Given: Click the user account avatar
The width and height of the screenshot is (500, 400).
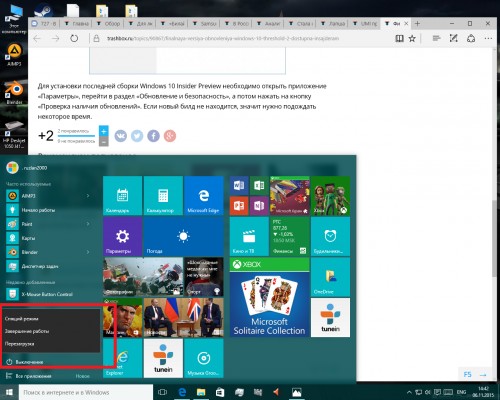Looking at the screenshot, I should click(x=12, y=167).
